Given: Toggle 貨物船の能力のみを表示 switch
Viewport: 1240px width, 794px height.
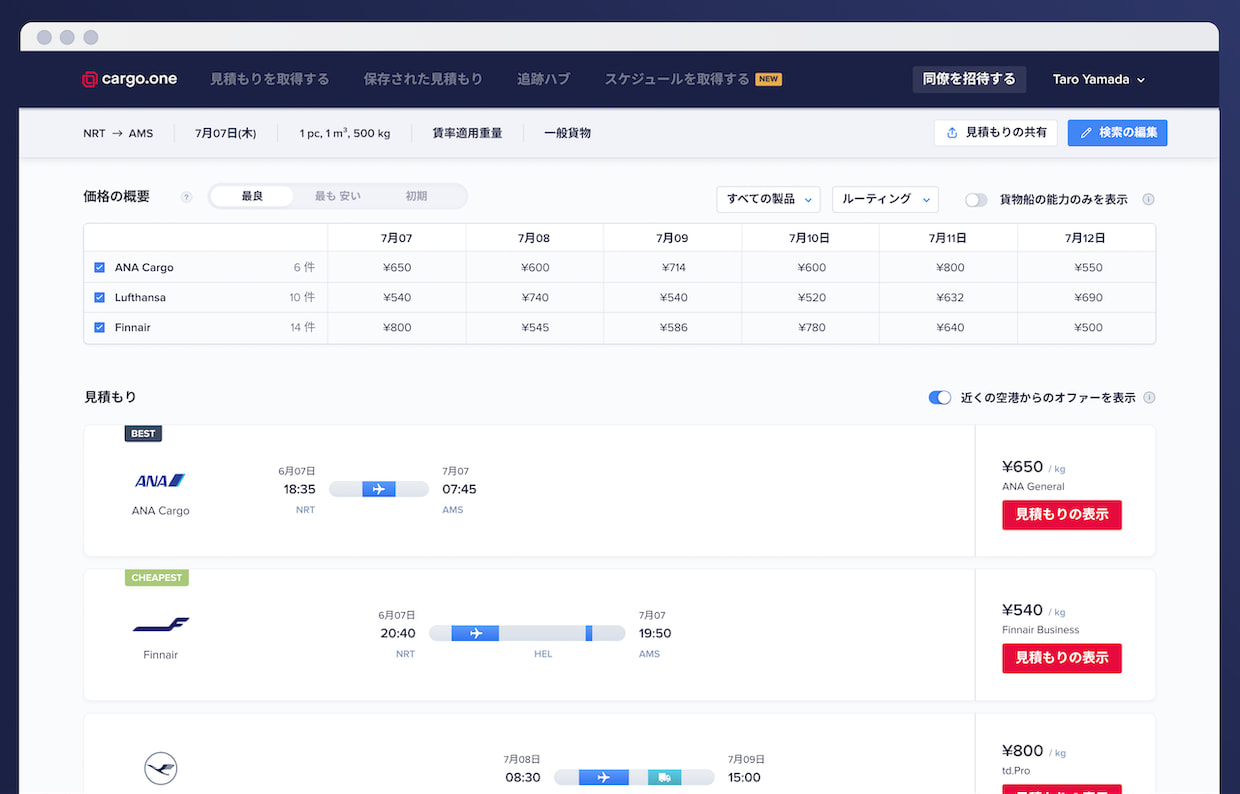Looking at the screenshot, I should tap(976, 199).
